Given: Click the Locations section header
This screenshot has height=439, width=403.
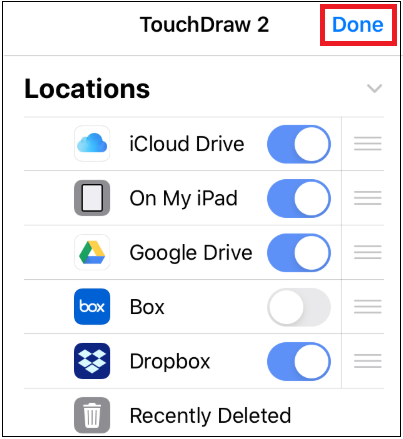Looking at the screenshot, I should tap(87, 89).
